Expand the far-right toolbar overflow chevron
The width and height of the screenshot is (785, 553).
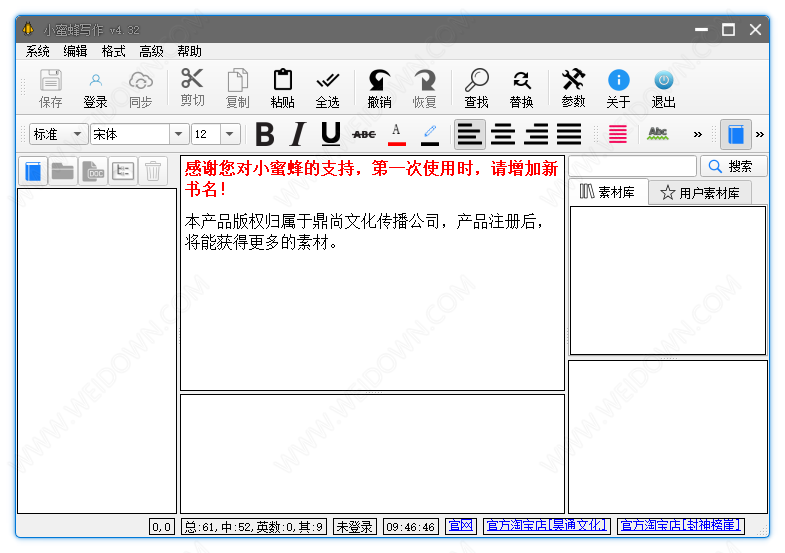pyautogui.click(x=760, y=134)
